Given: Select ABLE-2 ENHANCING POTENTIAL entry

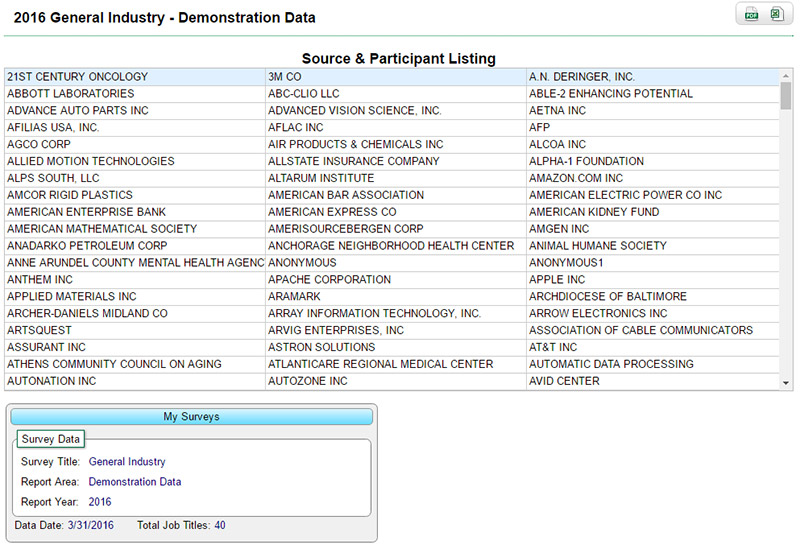Looking at the screenshot, I should (653, 93).
